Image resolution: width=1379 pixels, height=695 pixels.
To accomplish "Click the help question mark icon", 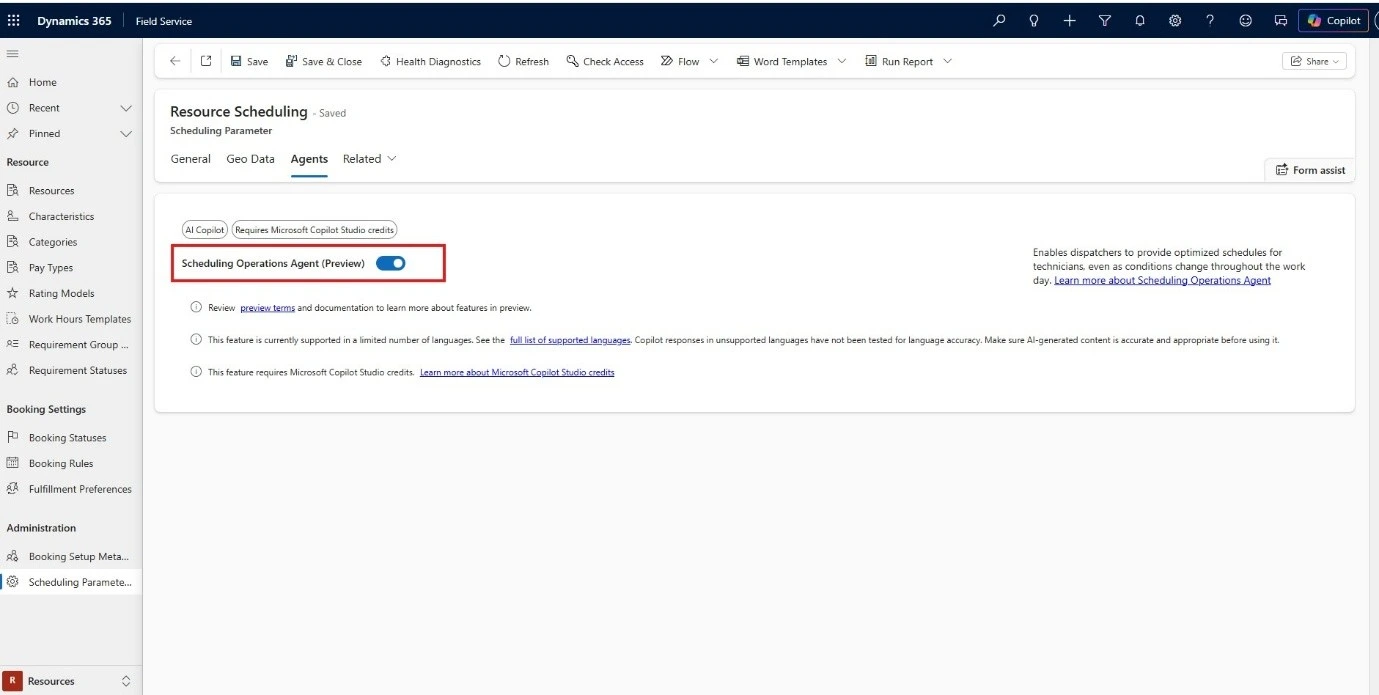I will (x=1210, y=20).
